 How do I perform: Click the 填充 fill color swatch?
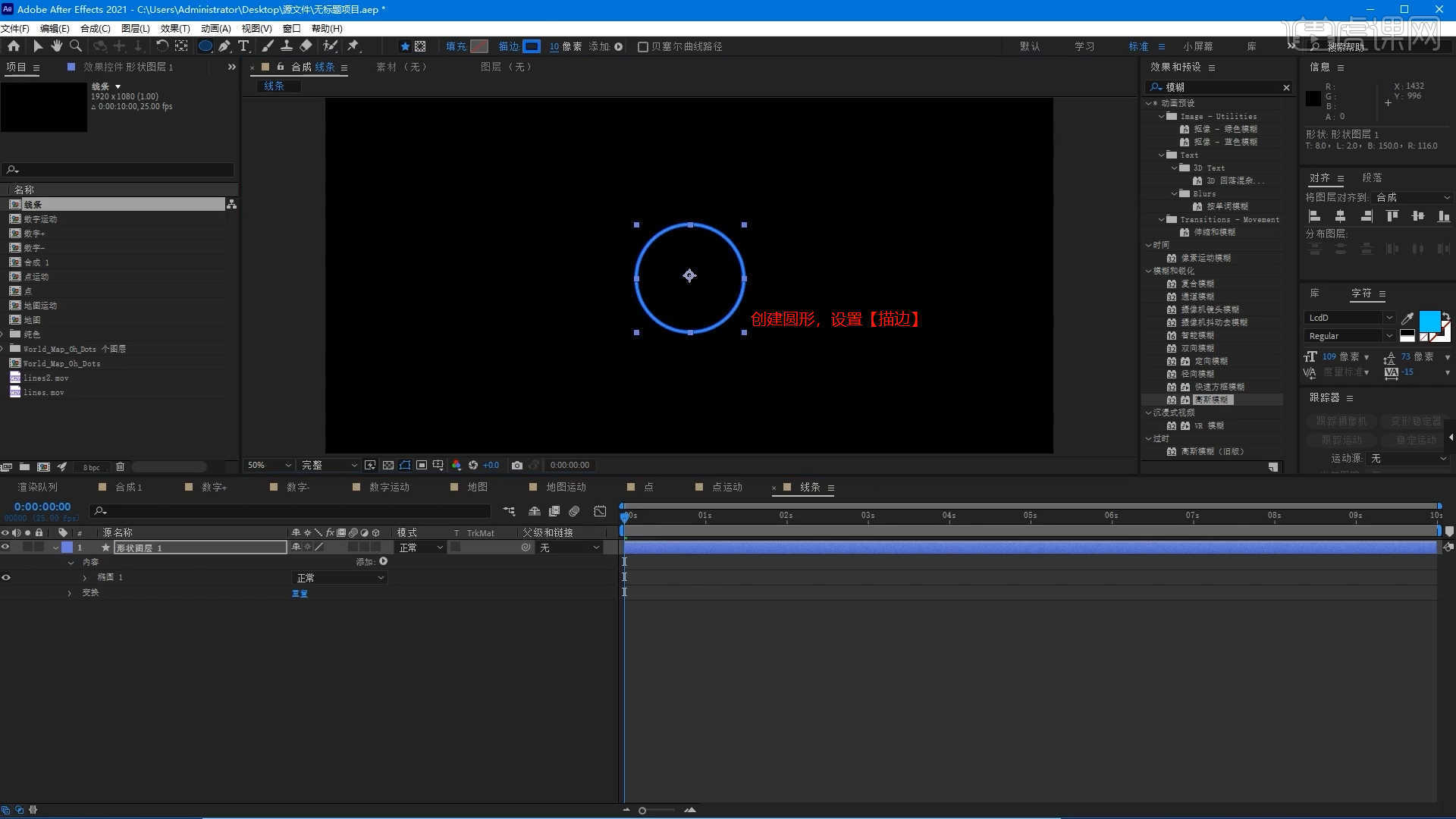(479, 46)
